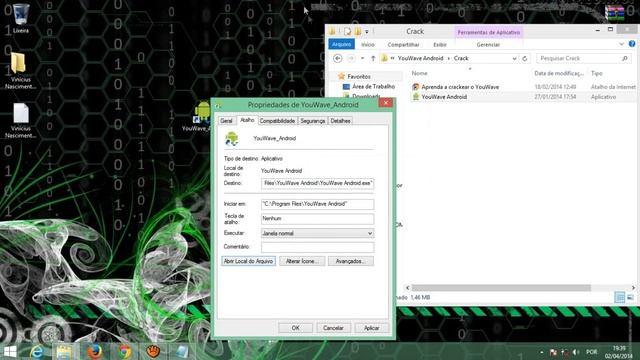Click the POR language indicator
Screen dimensions: 640x360
pos(591,352)
